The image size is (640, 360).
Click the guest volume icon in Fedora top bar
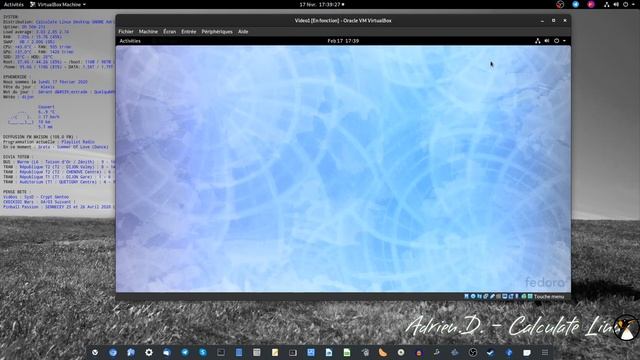click(547, 41)
